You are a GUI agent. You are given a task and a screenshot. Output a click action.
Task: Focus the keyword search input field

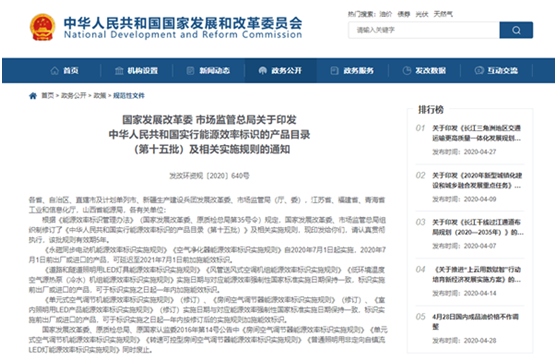pos(424,30)
